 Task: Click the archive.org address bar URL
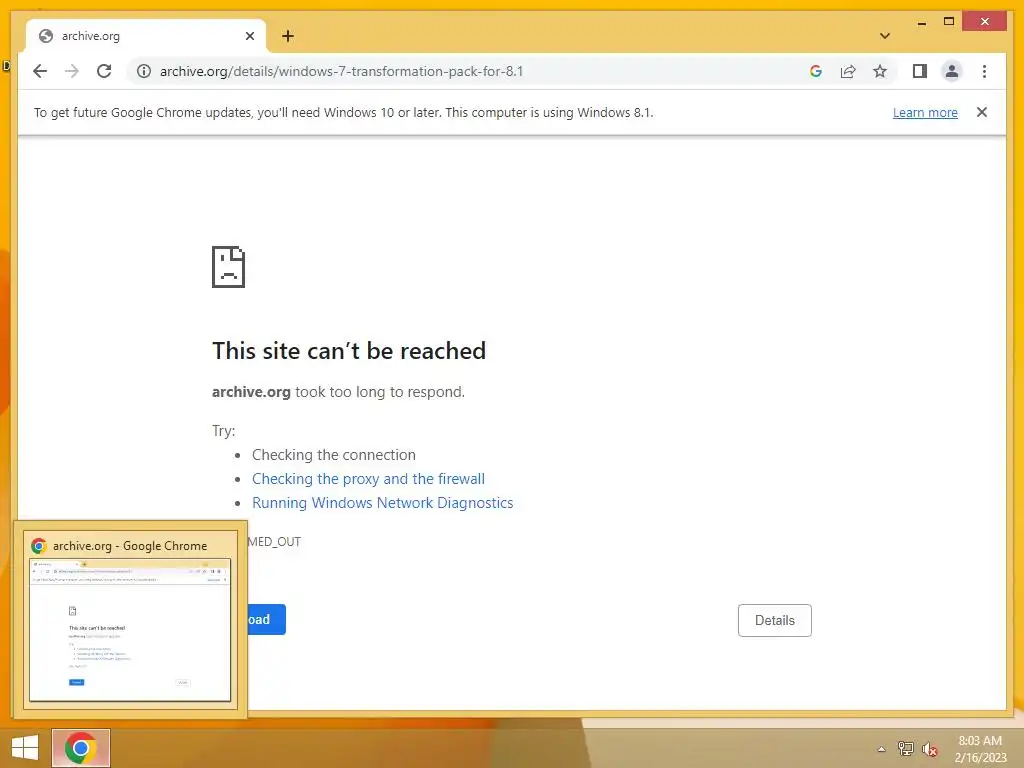pyautogui.click(x=342, y=71)
